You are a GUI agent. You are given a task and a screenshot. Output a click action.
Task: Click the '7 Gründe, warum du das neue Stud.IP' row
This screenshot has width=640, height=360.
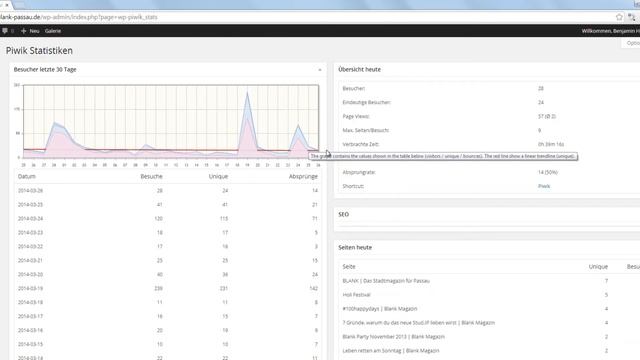(418, 322)
